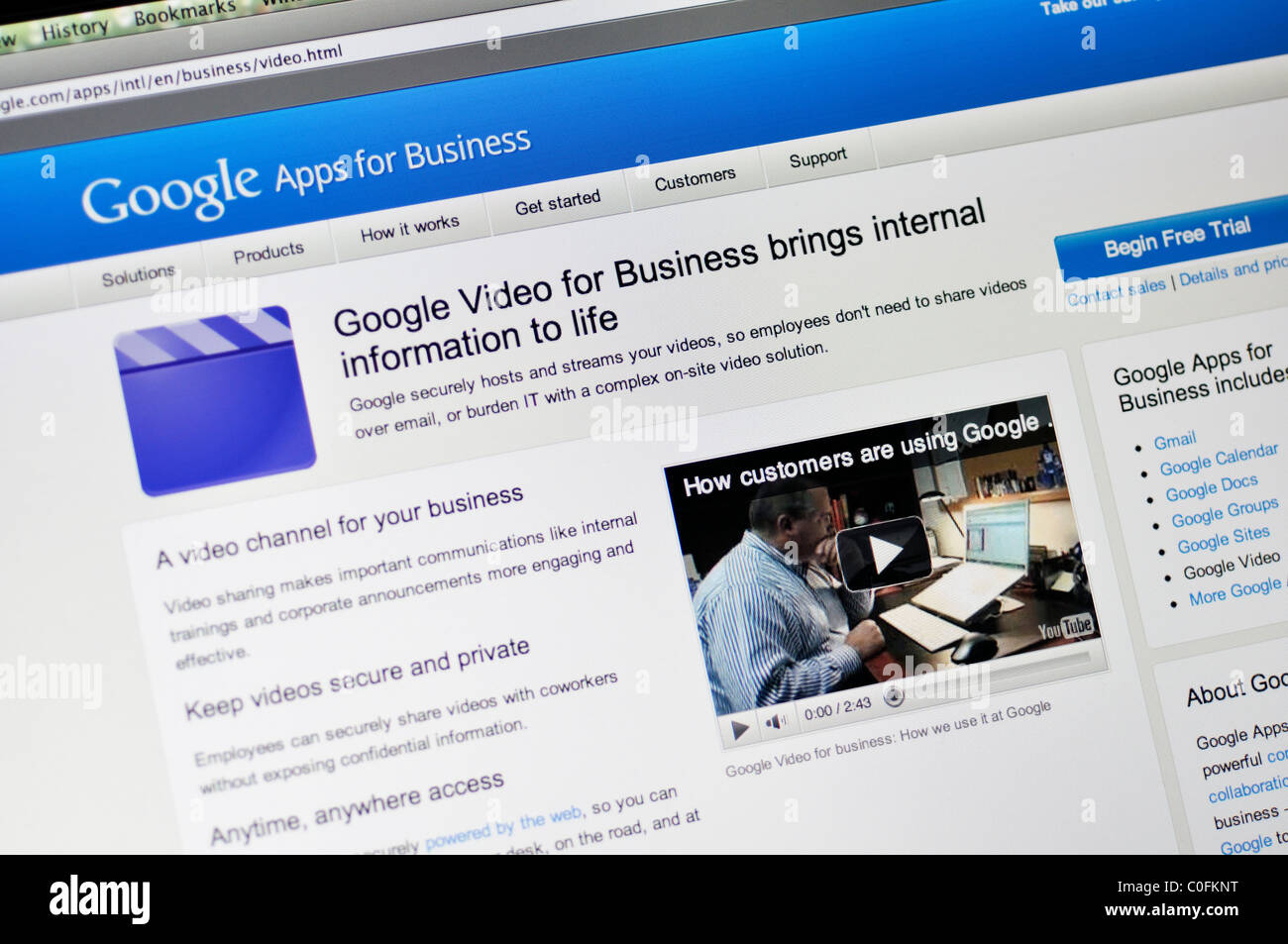Click the browser address bar URL
The image size is (1288, 944).
(x=170, y=77)
